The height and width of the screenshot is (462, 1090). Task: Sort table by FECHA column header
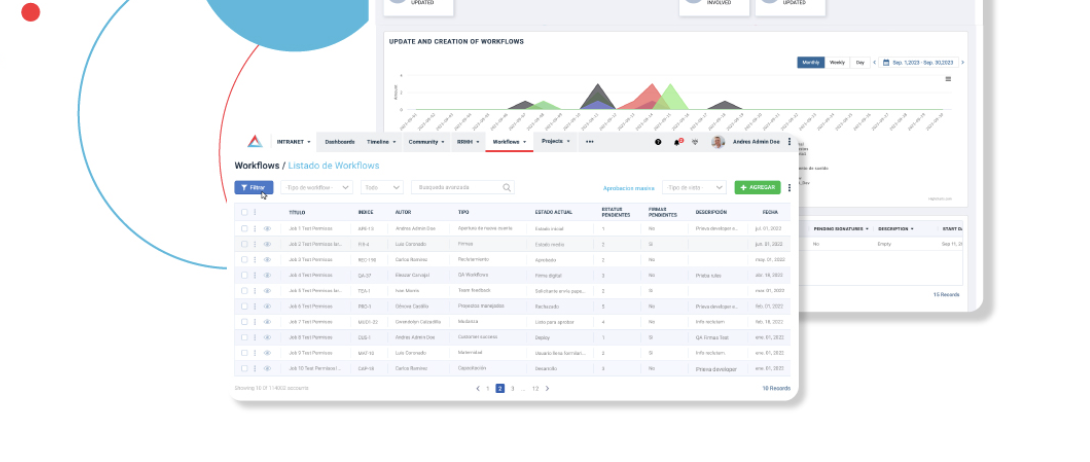click(x=770, y=213)
